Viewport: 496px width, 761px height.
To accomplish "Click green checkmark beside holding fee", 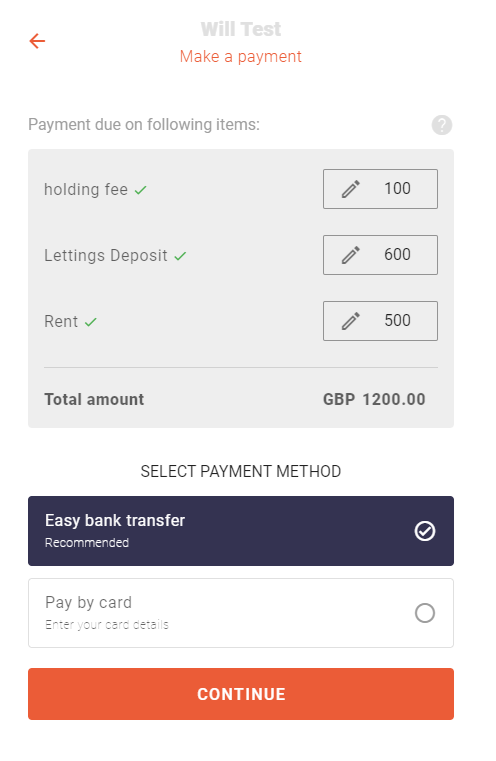I will point(141,190).
